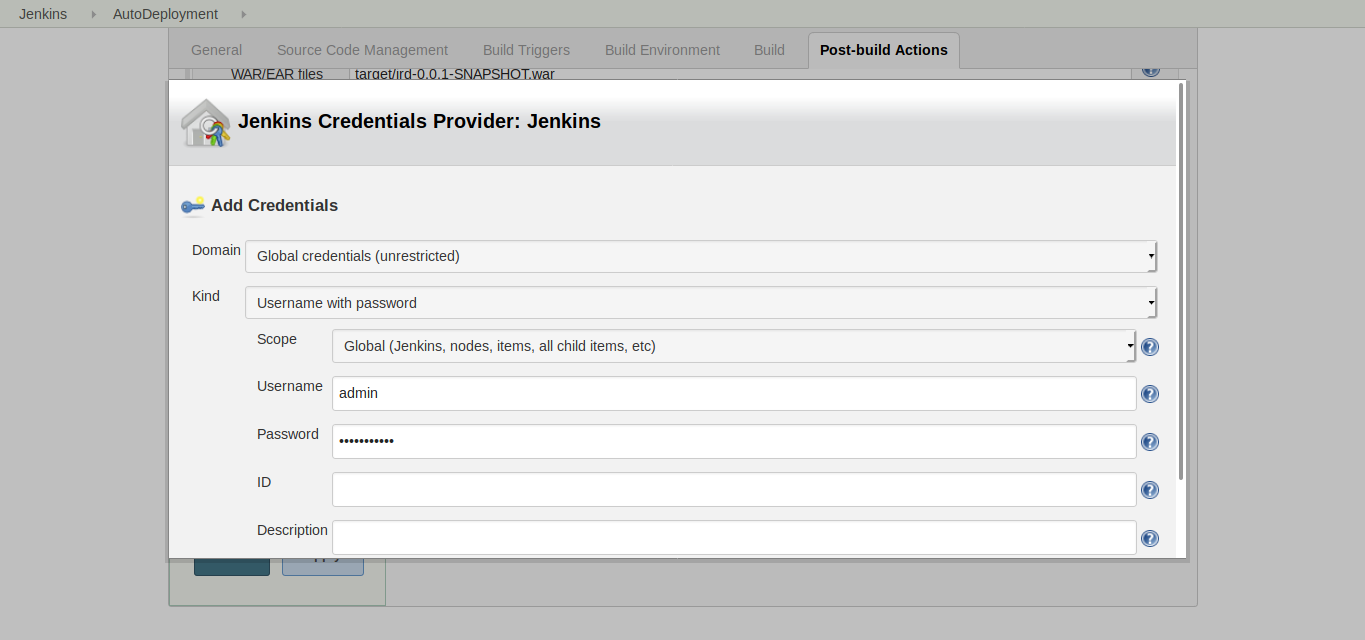Click the ID input field
This screenshot has width=1365, height=640.
[734, 489]
